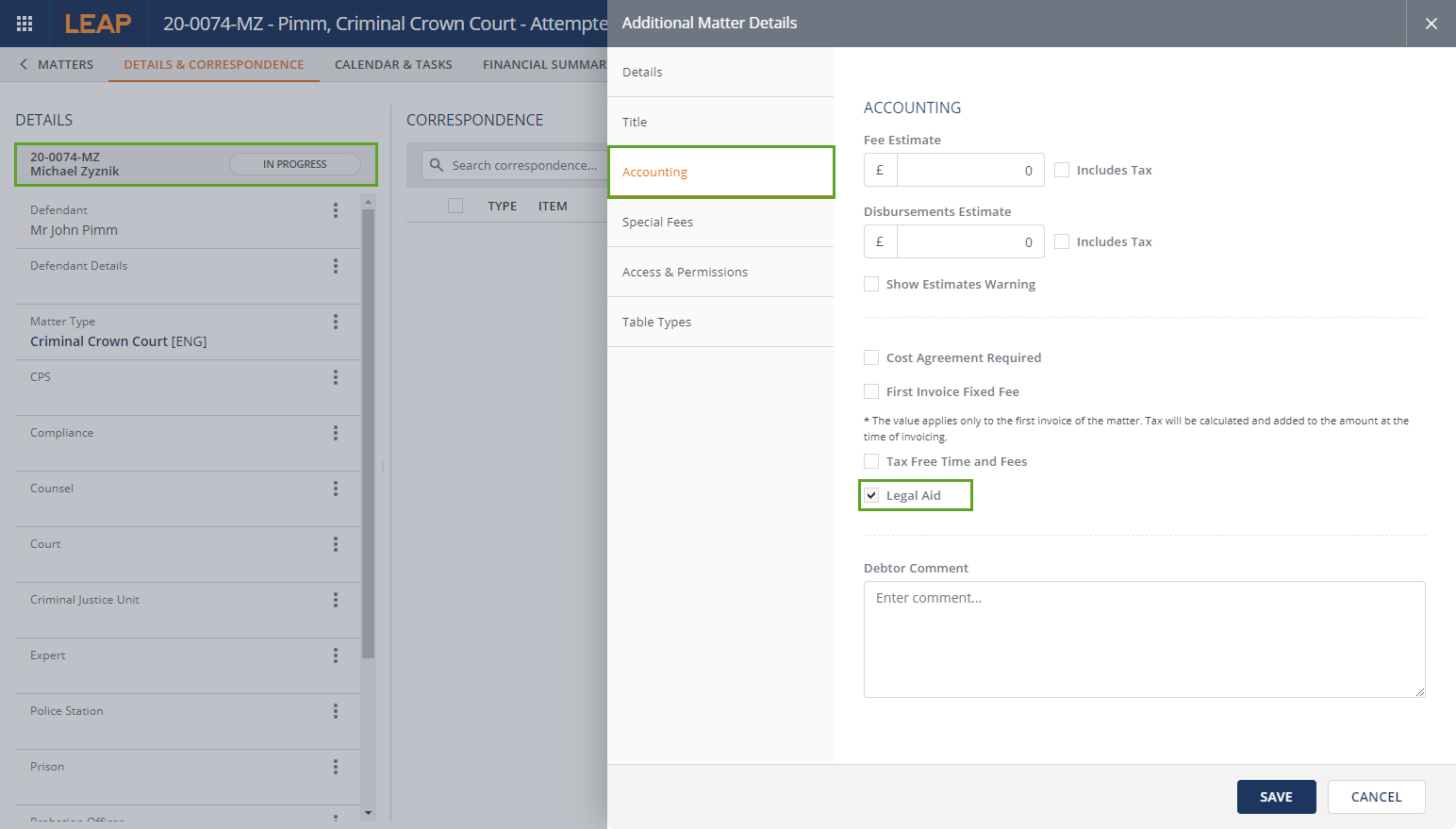Open the Police Station three-dot menu
The width and height of the screenshot is (1456, 829).
tap(335, 711)
